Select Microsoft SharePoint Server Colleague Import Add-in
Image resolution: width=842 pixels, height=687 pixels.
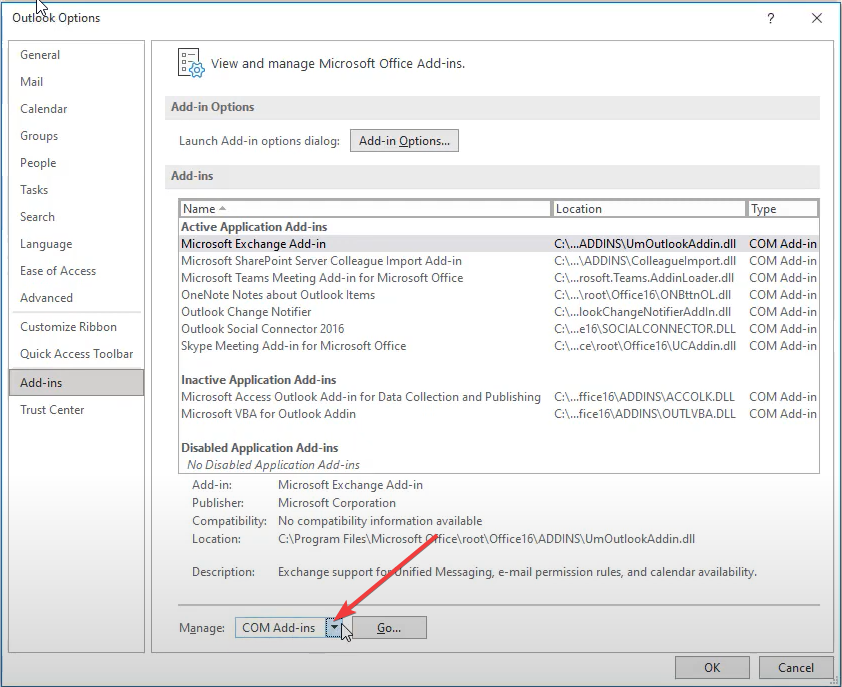[x=499, y=261]
